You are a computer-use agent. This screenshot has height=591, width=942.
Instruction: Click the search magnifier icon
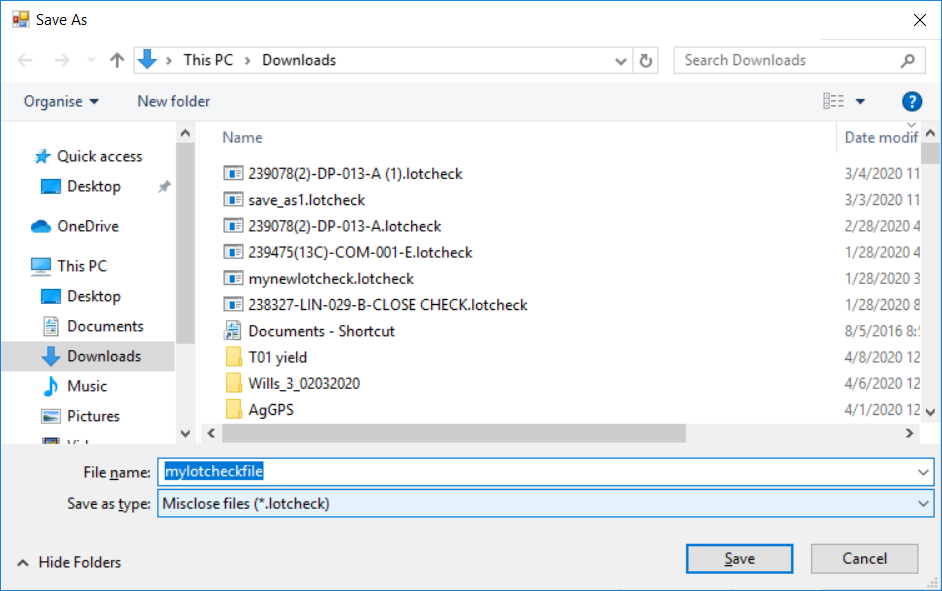908,60
